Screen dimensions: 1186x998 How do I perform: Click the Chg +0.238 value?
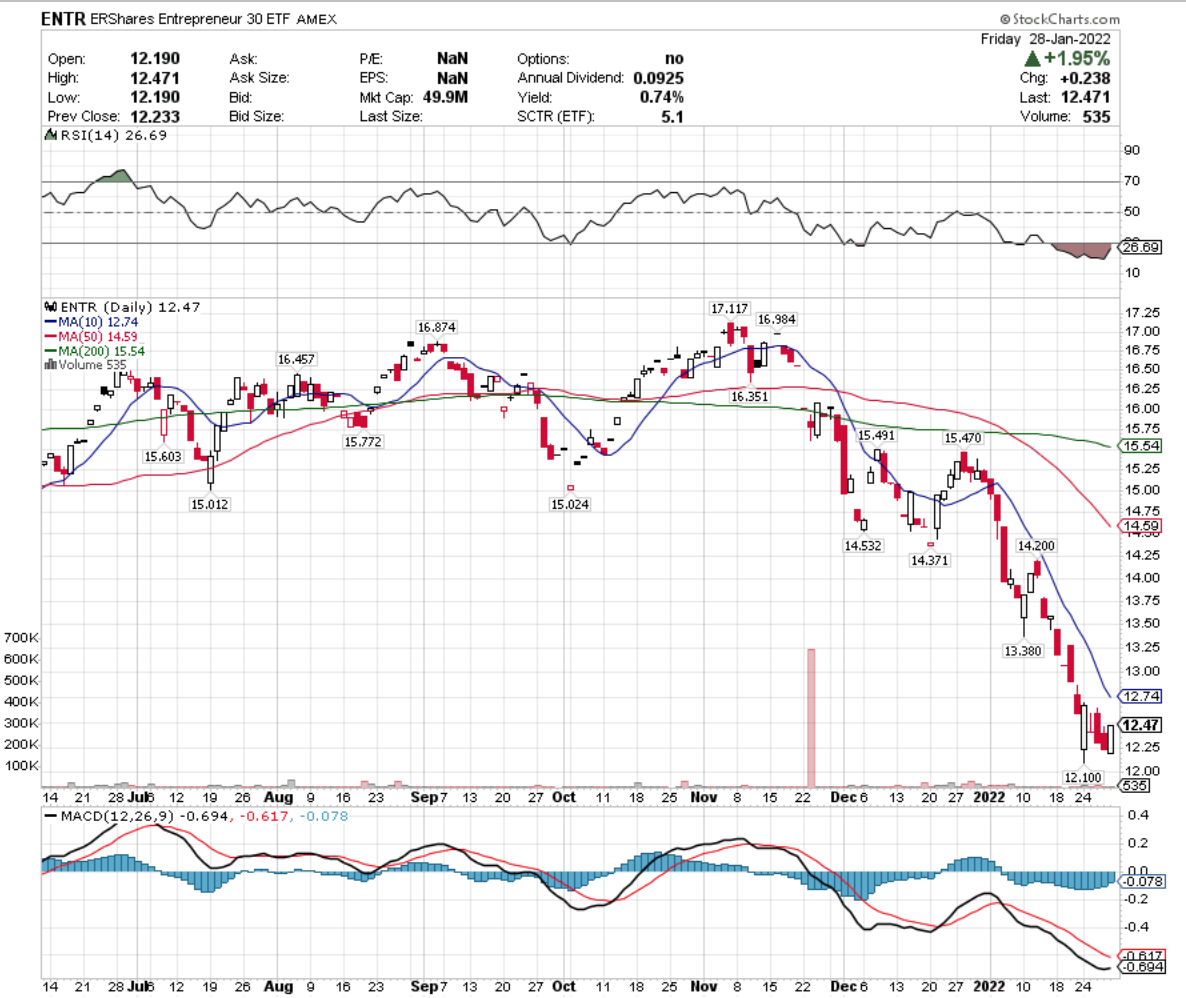click(1085, 78)
